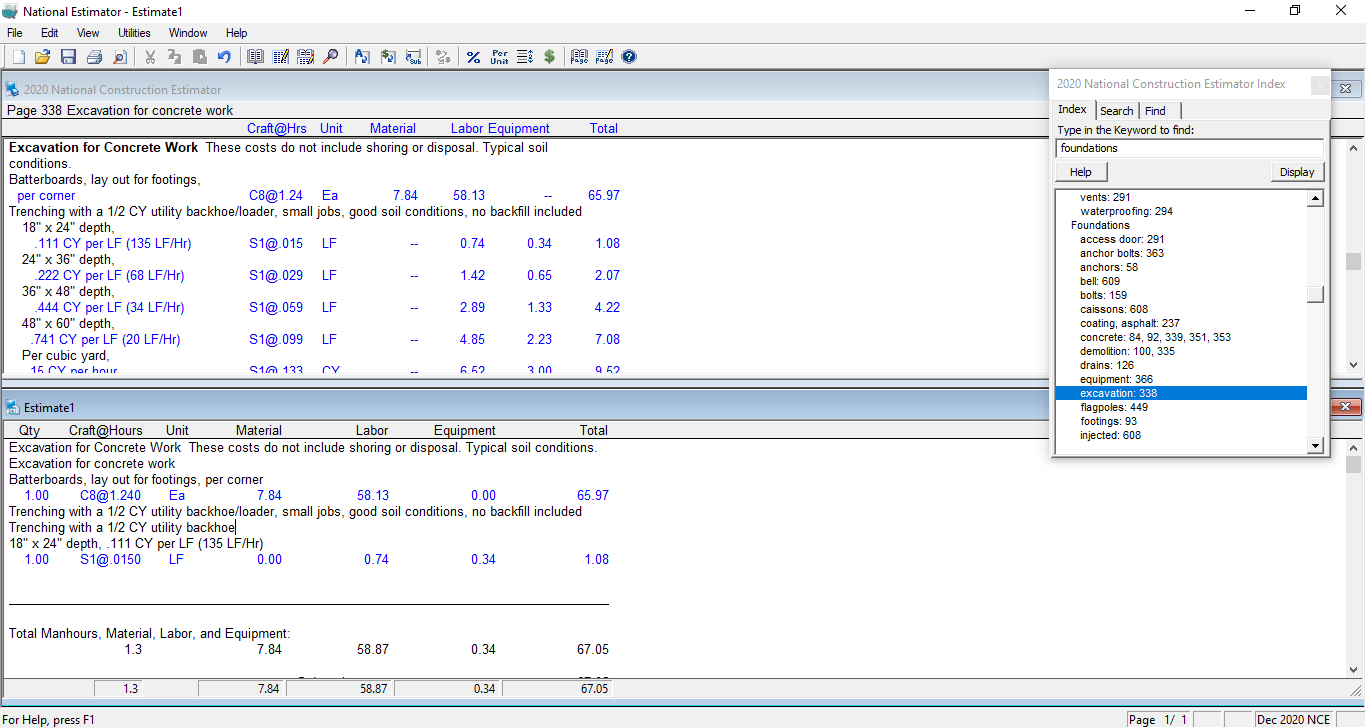Click '.444 CY per LF (34 LF/Hr)' costbook line
Viewport: 1366px width, 728px height.
point(109,307)
